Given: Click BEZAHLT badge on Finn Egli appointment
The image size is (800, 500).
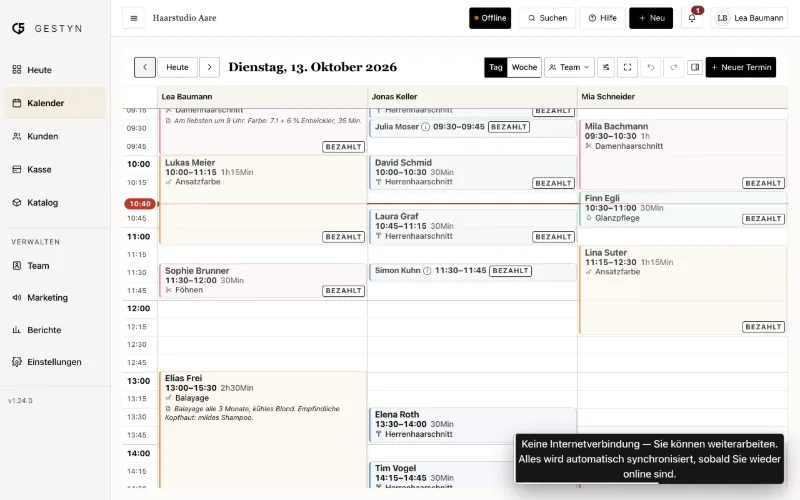Looking at the screenshot, I should pyautogui.click(x=763, y=219).
